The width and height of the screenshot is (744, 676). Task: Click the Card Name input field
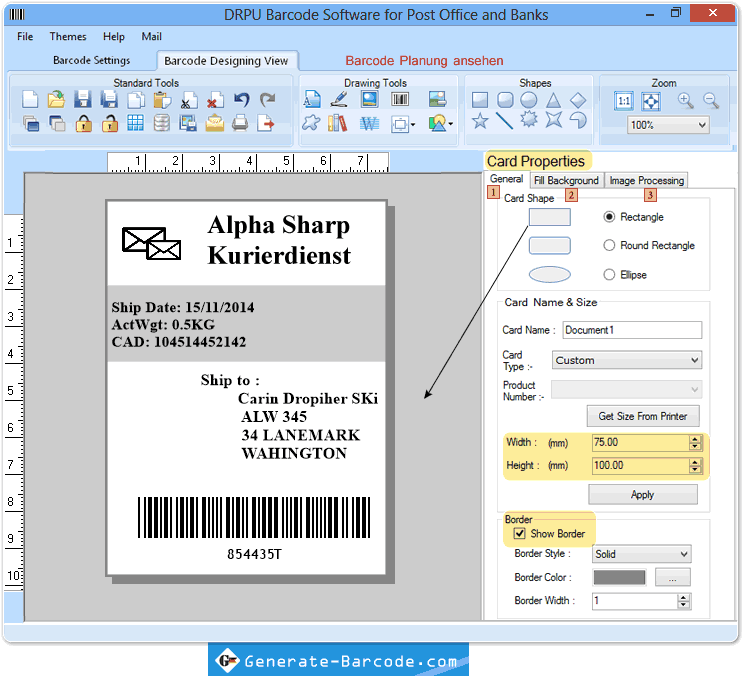pos(632,330)
